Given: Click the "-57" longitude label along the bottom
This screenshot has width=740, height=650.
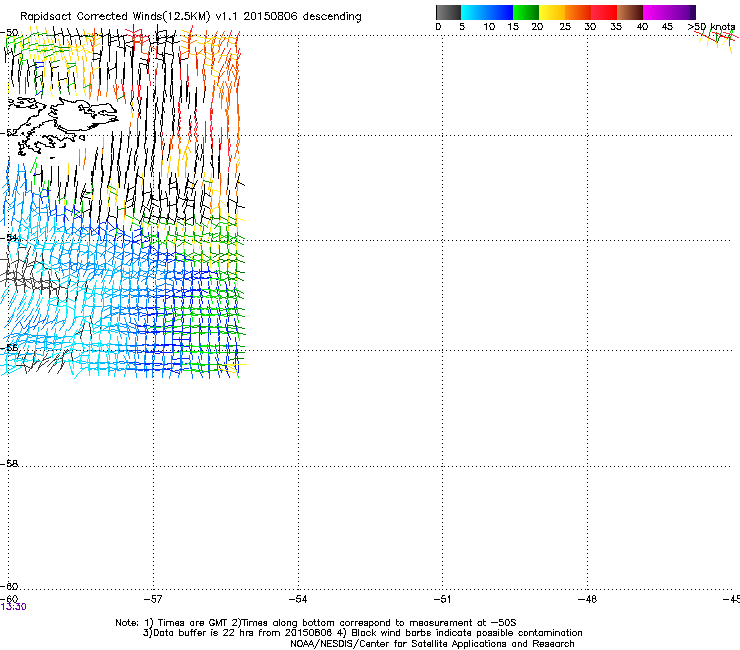Looking at the screenshot, I should pyautogui.click(x=153, y=599).
